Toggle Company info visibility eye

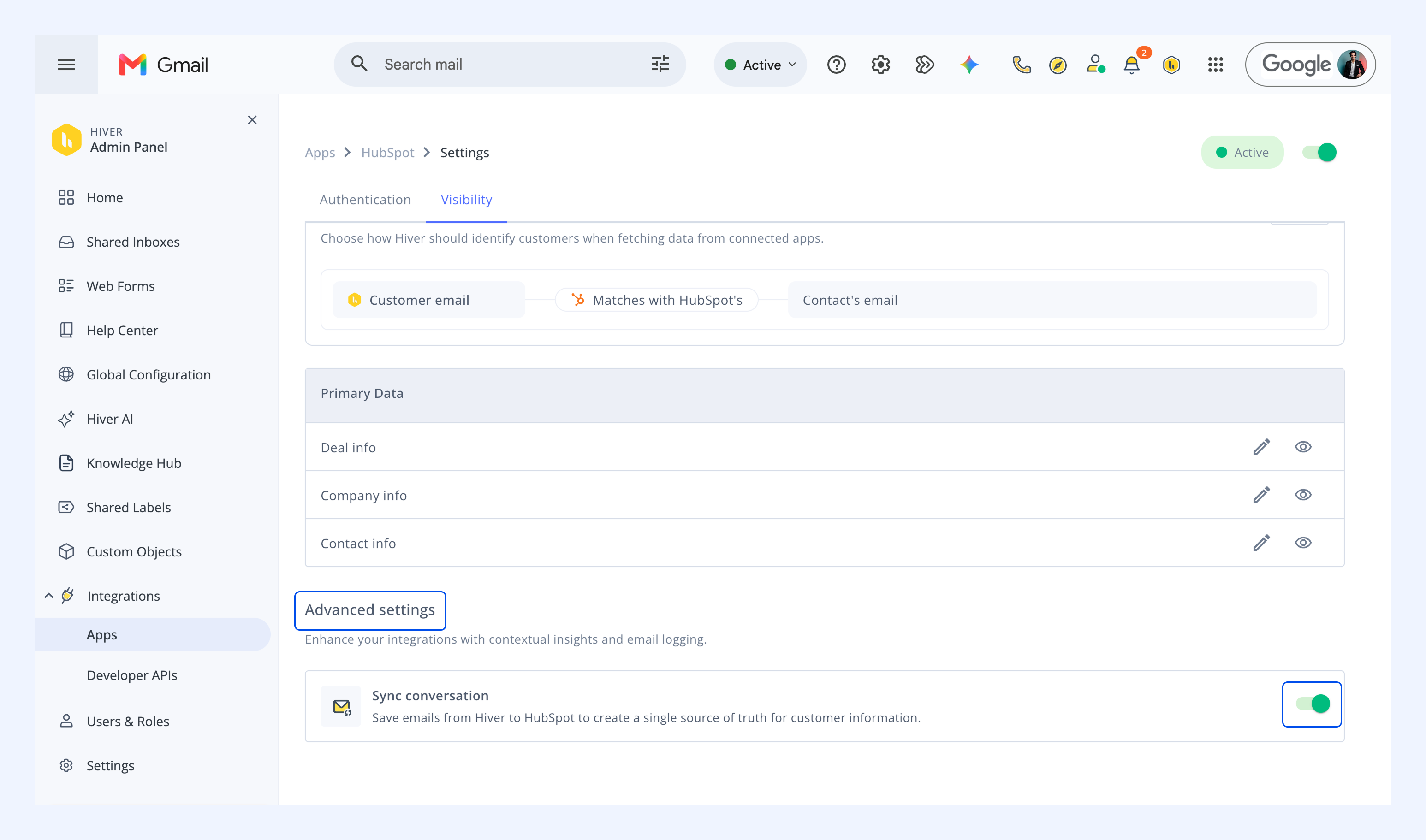(1303, 495)
